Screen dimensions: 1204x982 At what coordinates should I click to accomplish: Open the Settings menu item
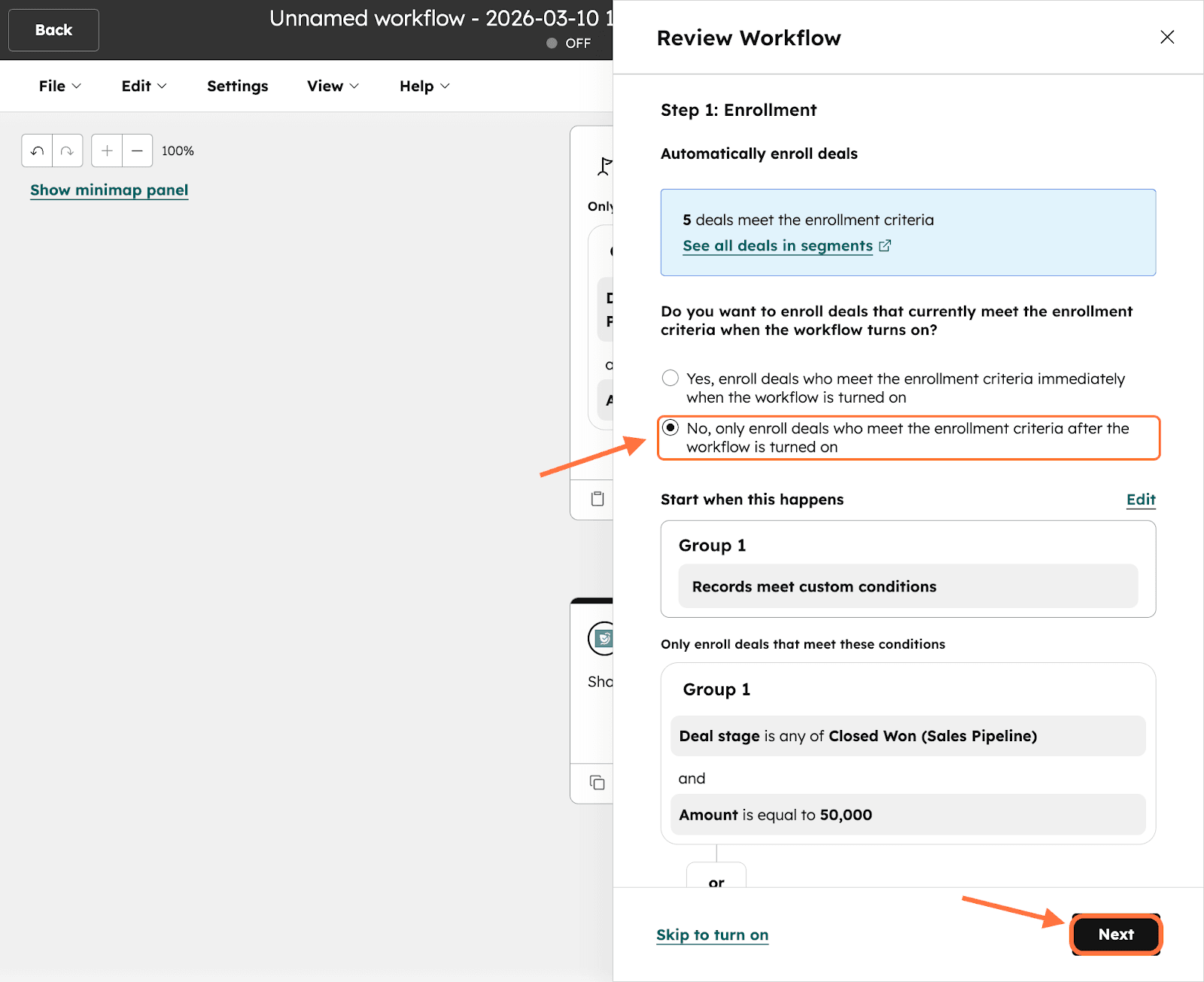(237, 86)
